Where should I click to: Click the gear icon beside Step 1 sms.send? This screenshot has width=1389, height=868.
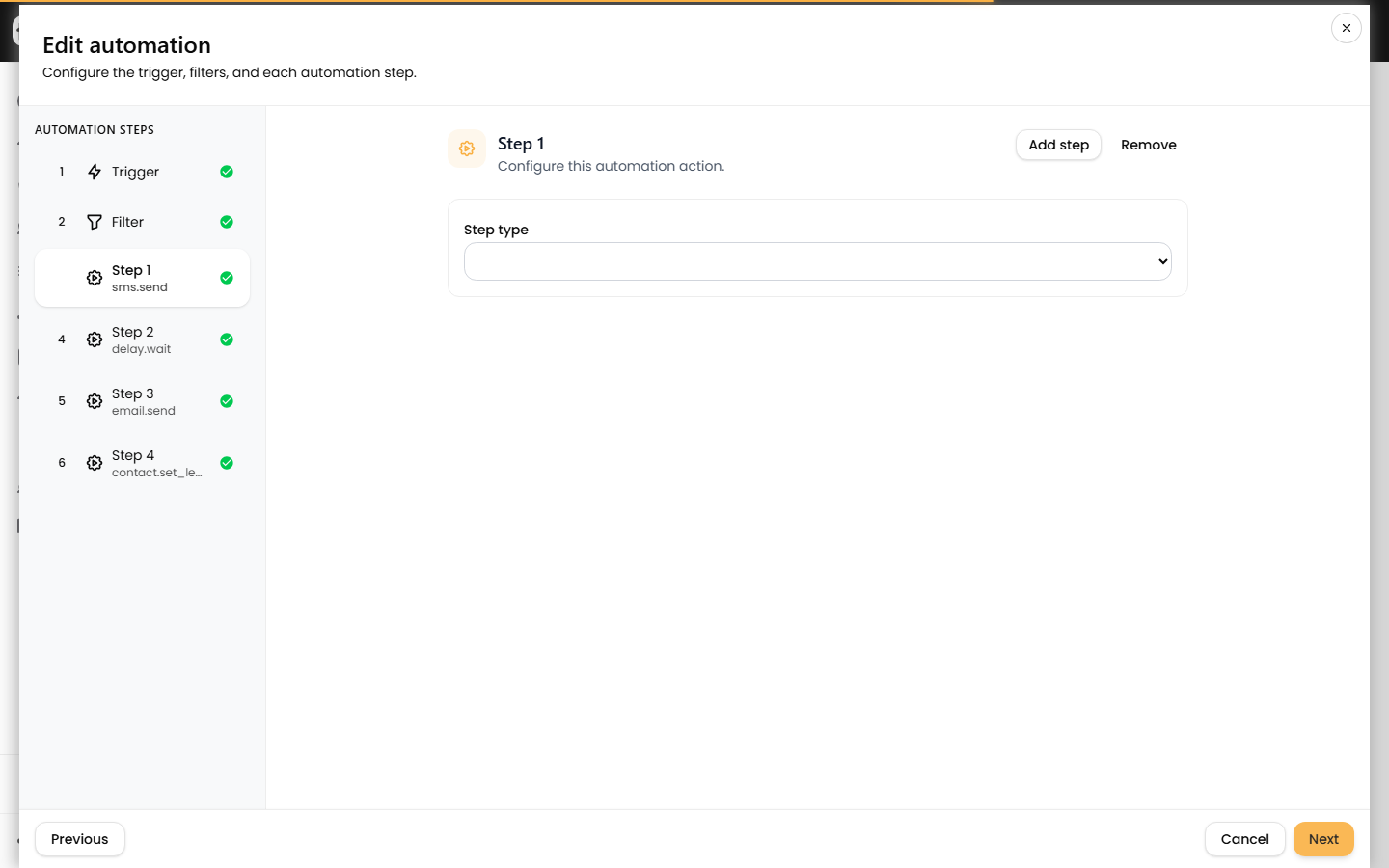[95, 278]
